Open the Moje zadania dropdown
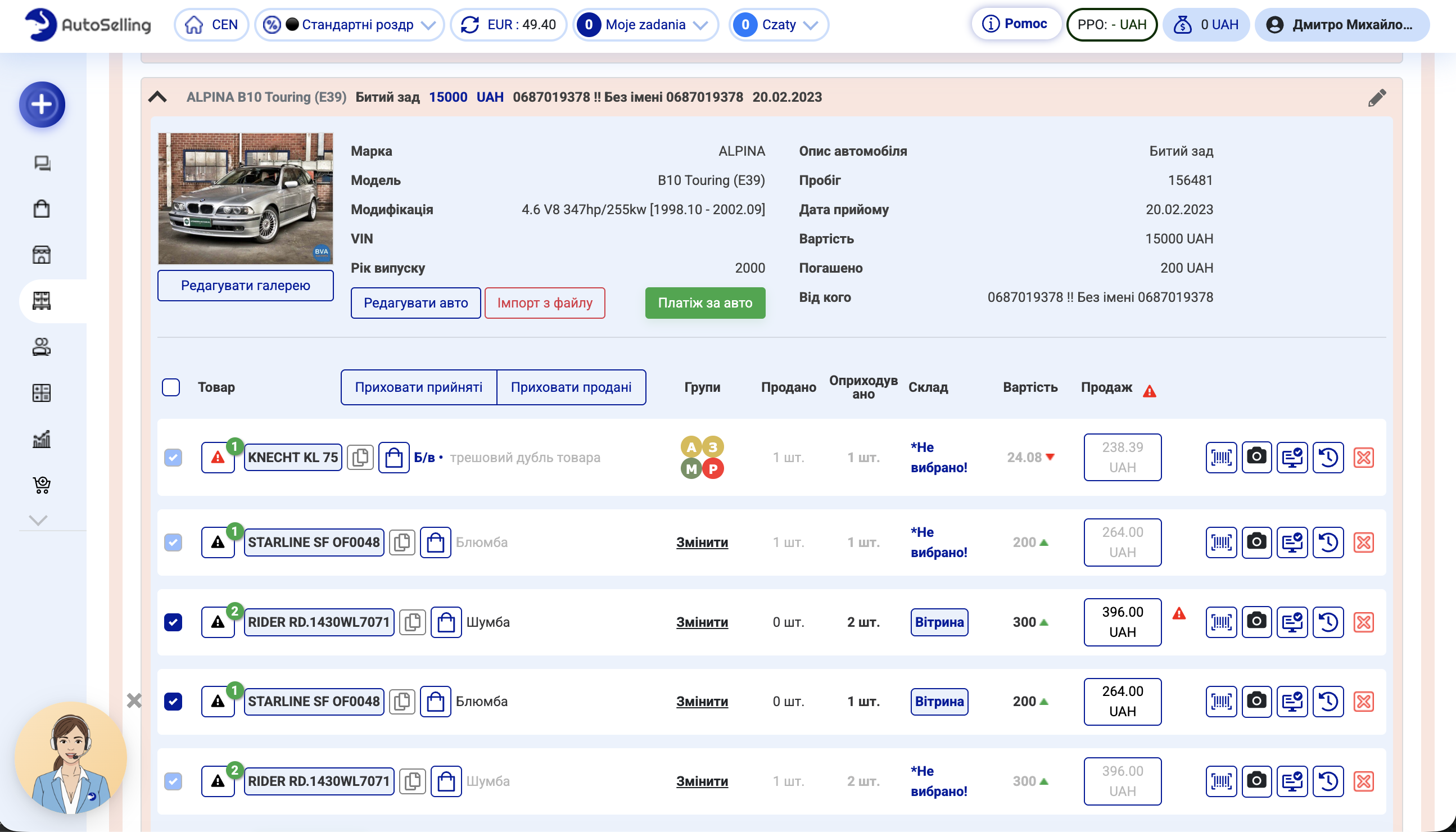The width and height of the screenshot is (1456, 832). (x=645, y=25)
